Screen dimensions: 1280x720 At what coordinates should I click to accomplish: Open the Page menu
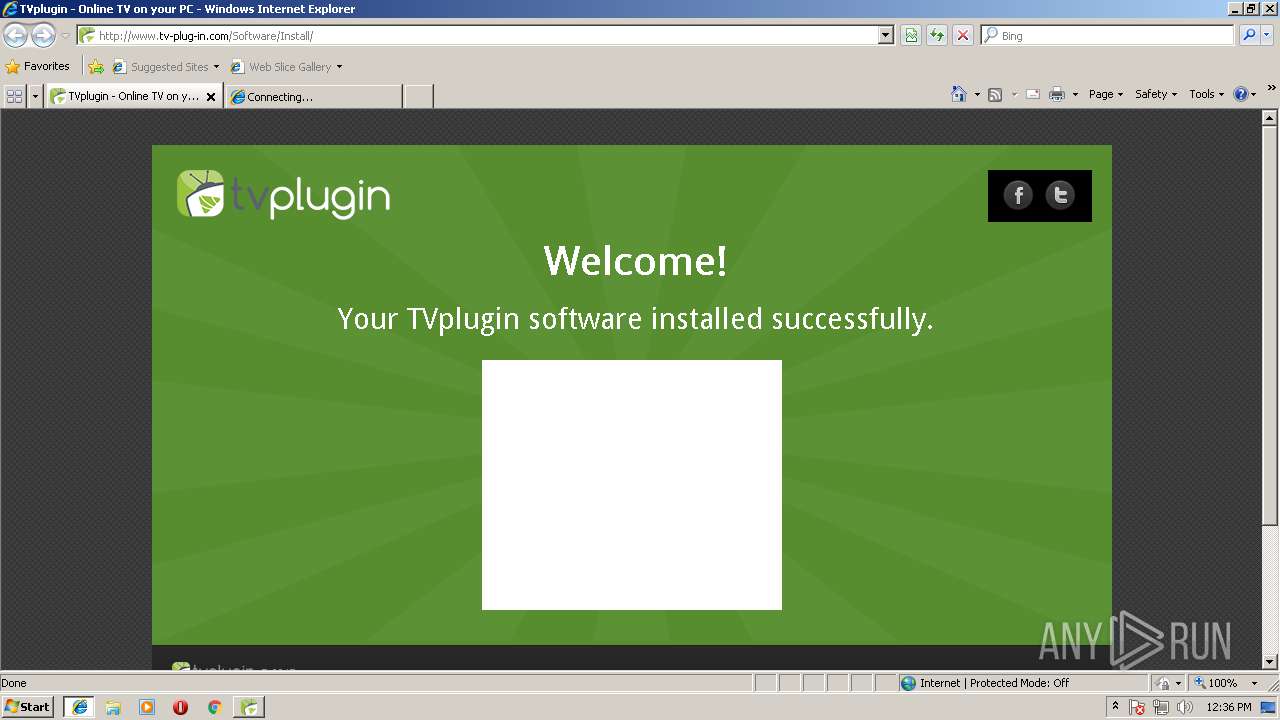1106,94
